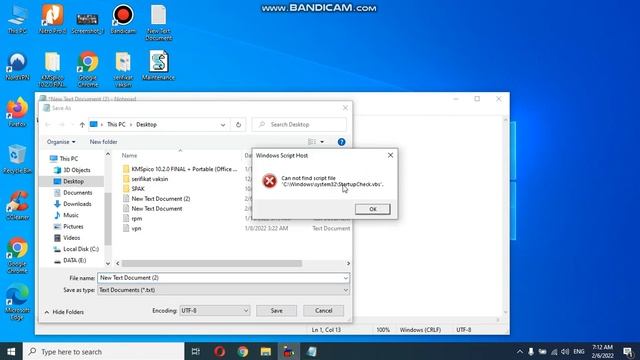Open volume control in system tray
This screenshot has height=360, width=640.
[565, 351]
